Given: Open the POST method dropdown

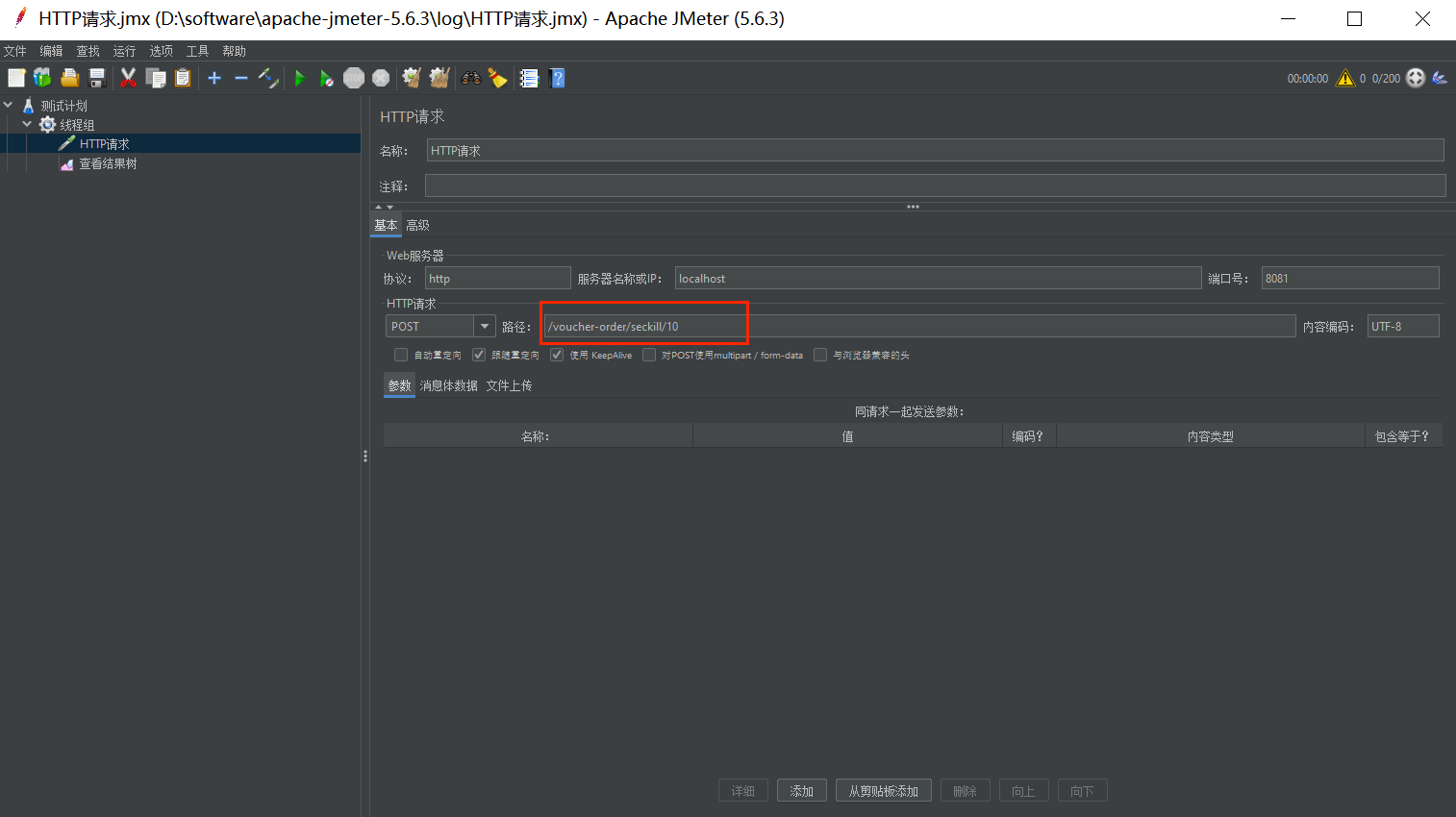Looking at the screenshot, I should click(485, 326).
